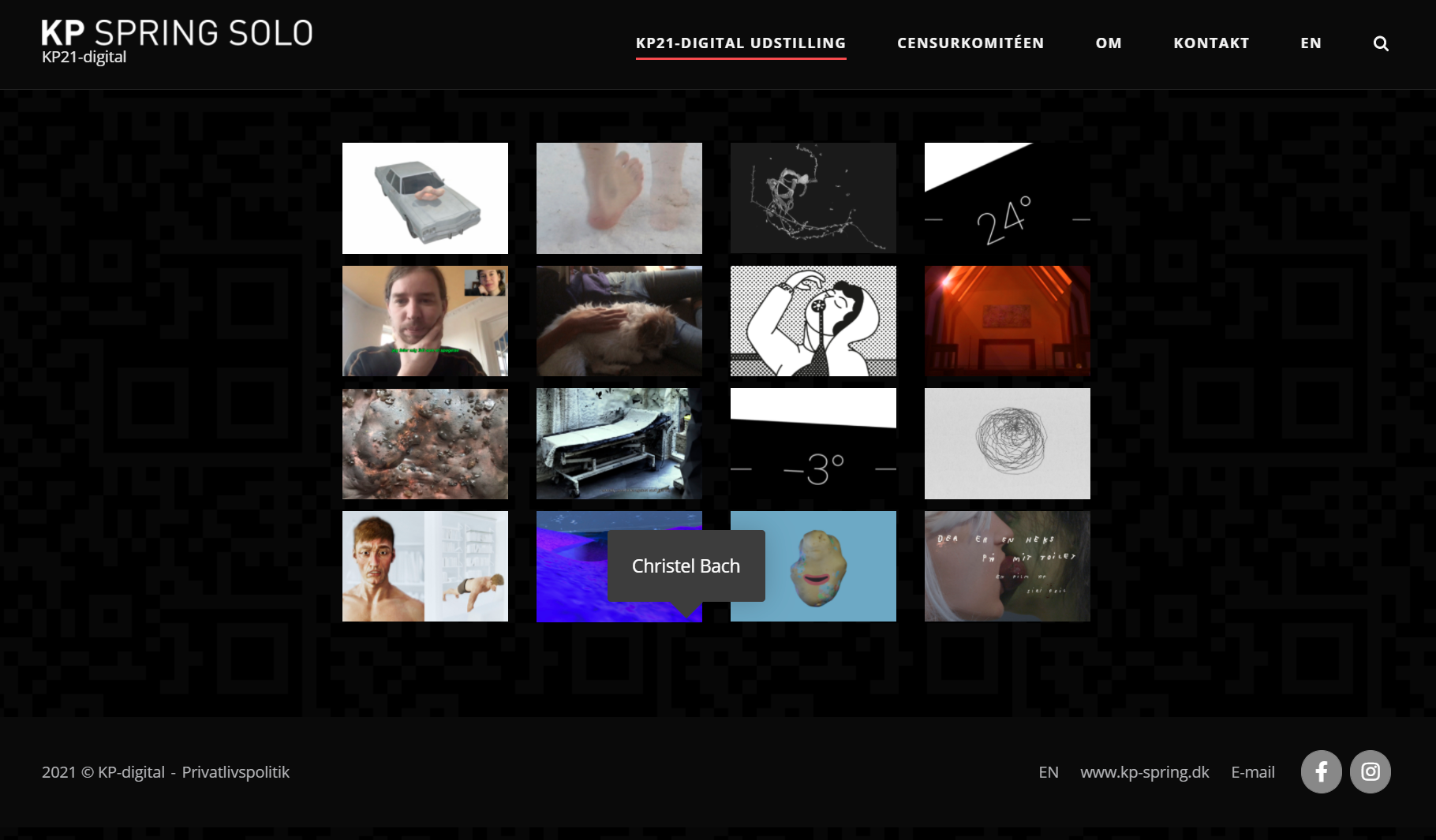Open the Censurkomitéen menu item

(x=970, y=43)
